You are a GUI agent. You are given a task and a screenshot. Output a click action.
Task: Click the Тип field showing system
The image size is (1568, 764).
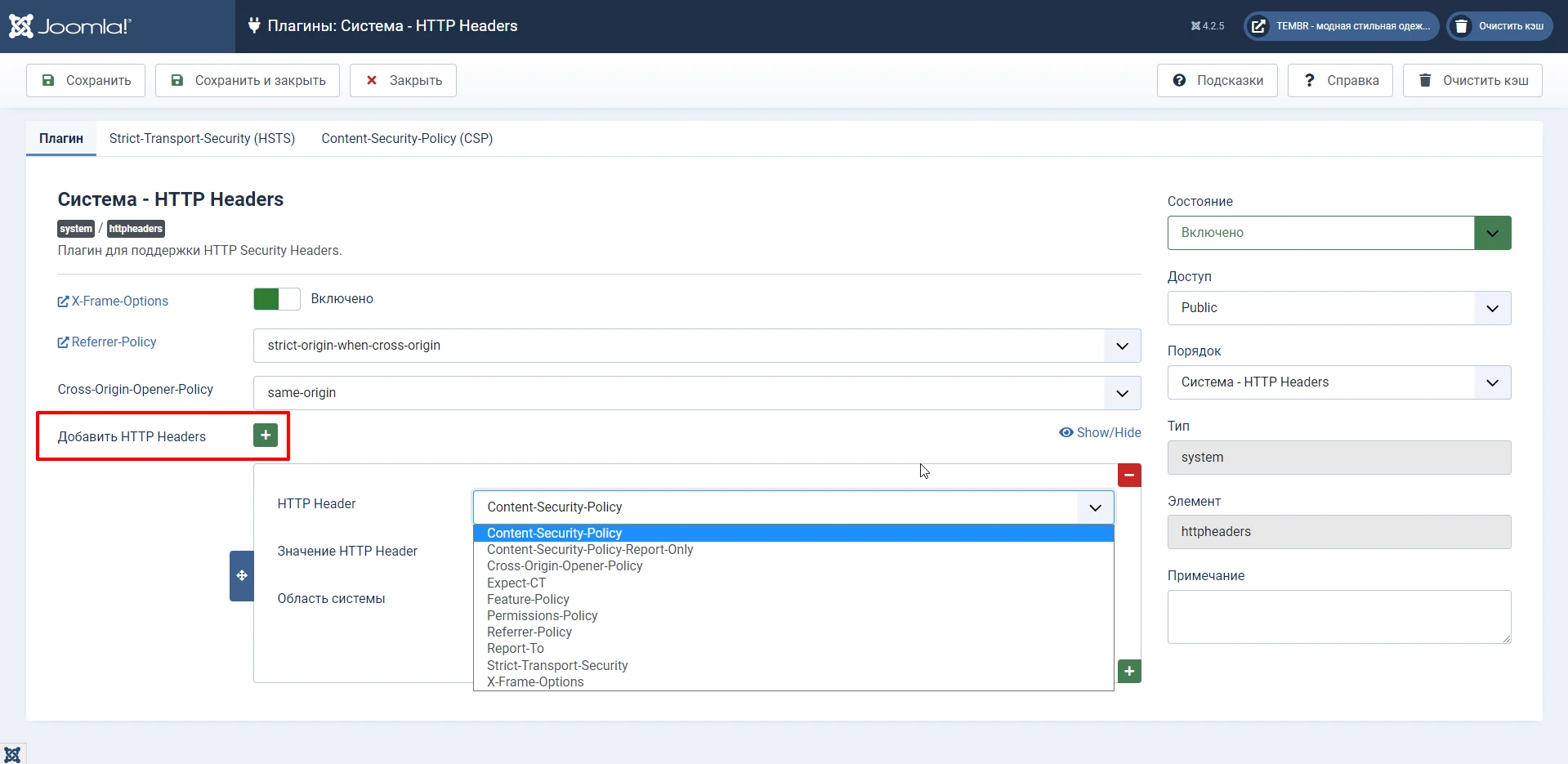[x=1339, y=458]
